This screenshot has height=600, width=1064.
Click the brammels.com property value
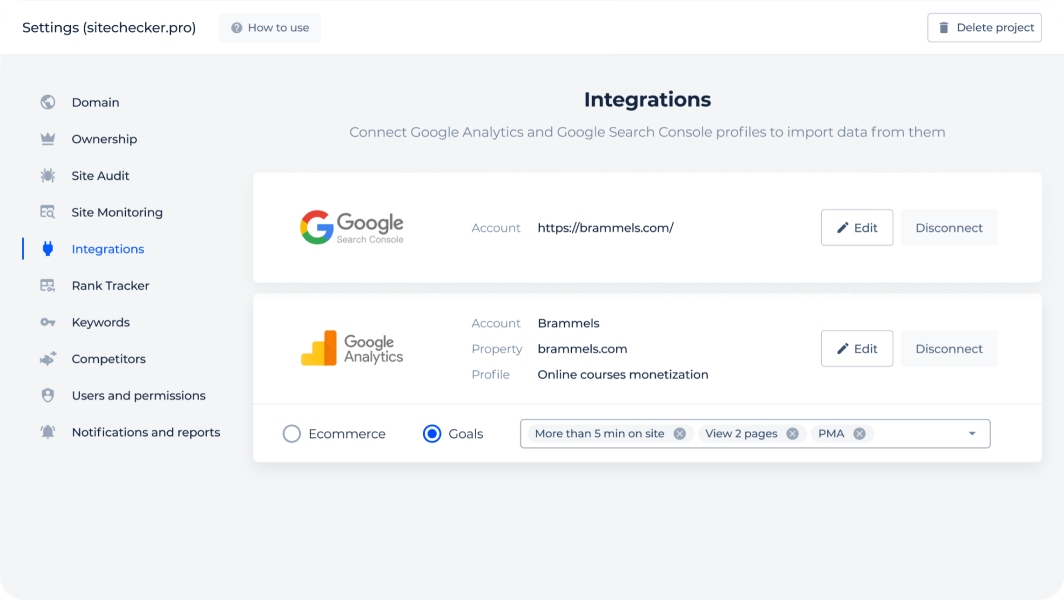pos(582,349)
